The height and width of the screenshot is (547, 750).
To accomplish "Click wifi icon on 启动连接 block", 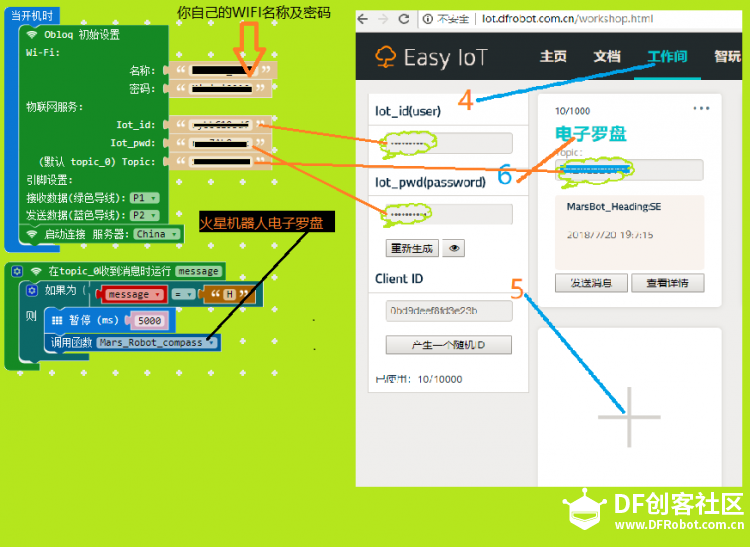I will 32,234.
